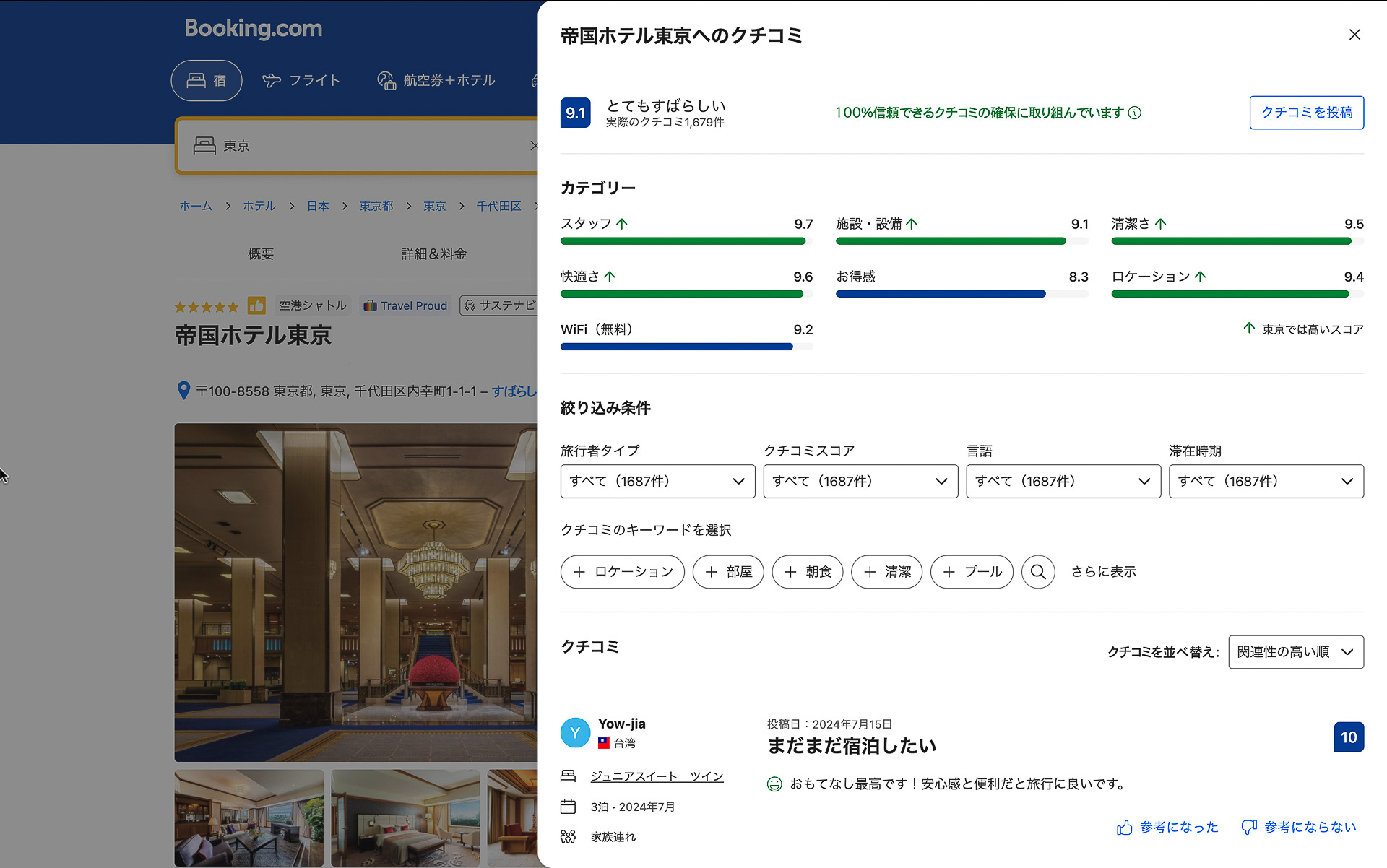The width and height of the screenshot is (1387, 868).
Task: Toggle the ロケーション keyword filter chip
Action: click(622, 572)
